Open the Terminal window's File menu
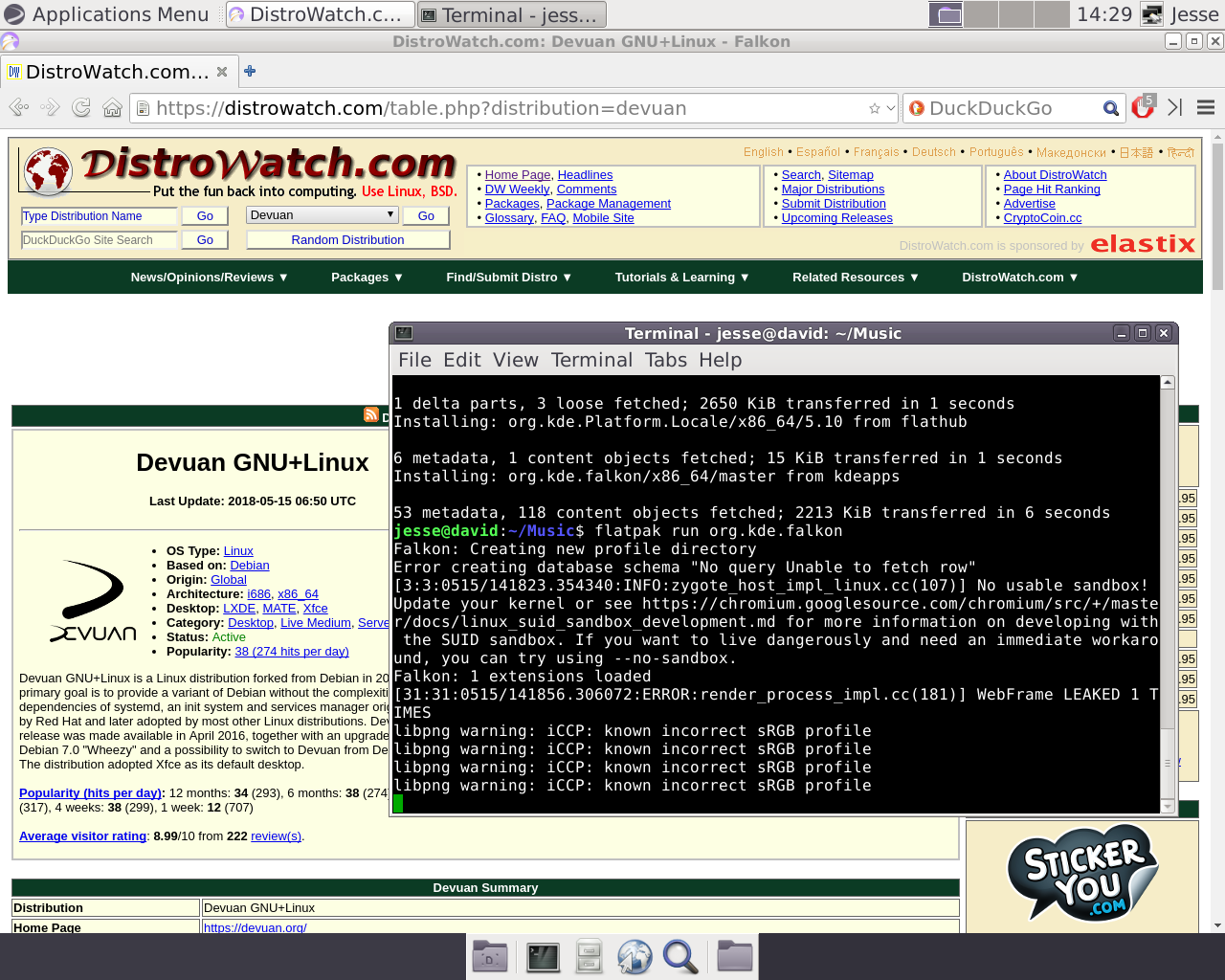 click(414, 360)
